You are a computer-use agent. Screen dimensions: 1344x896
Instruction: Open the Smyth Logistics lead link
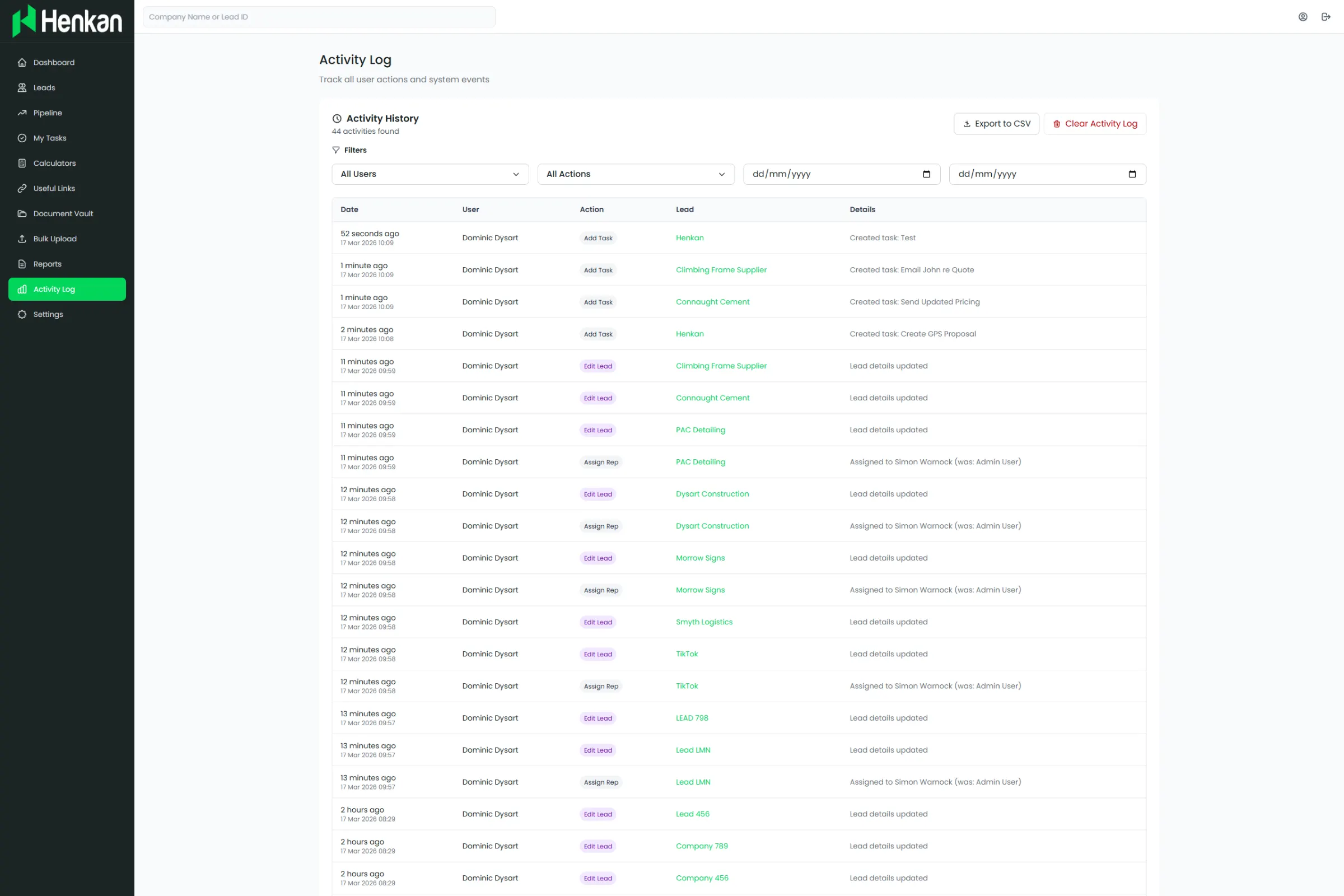(x=703, y=622)
